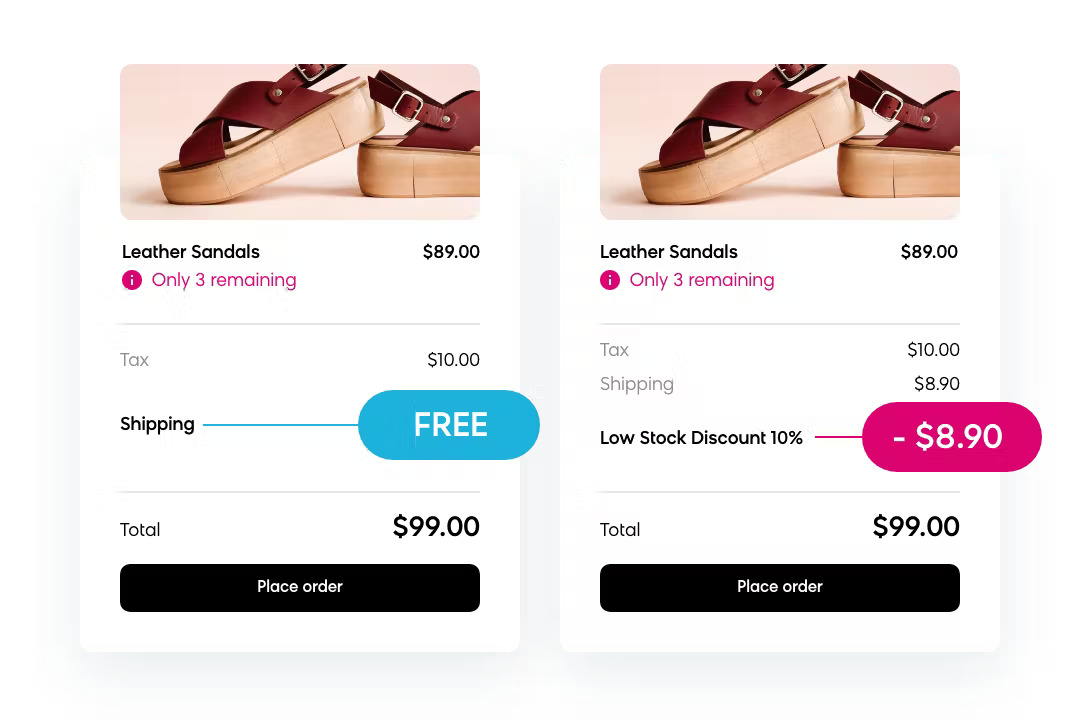
Task: Click the $99.00 Total on the right card
Action: click(x=916, y=527)
